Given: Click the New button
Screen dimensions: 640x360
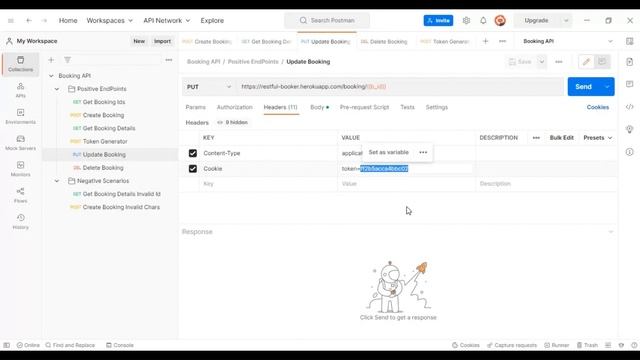Looking at the screenshot, I should [139, 41].
